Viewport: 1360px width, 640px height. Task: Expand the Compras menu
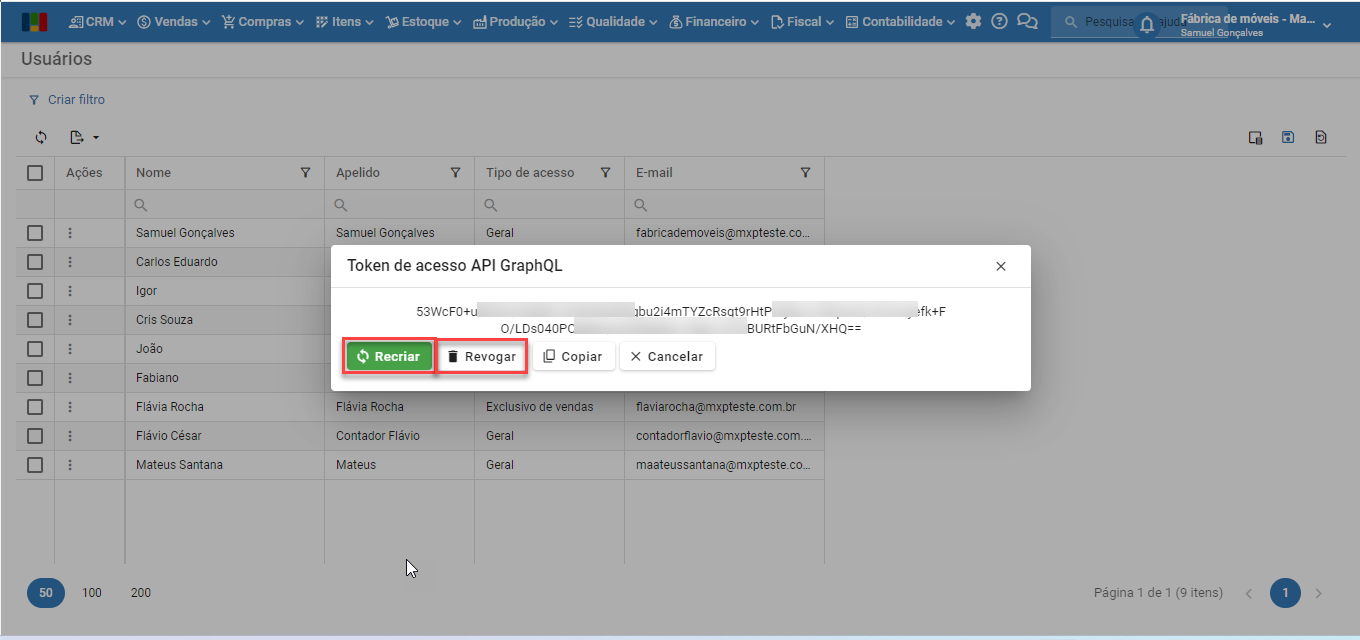[x=263, y=21]
